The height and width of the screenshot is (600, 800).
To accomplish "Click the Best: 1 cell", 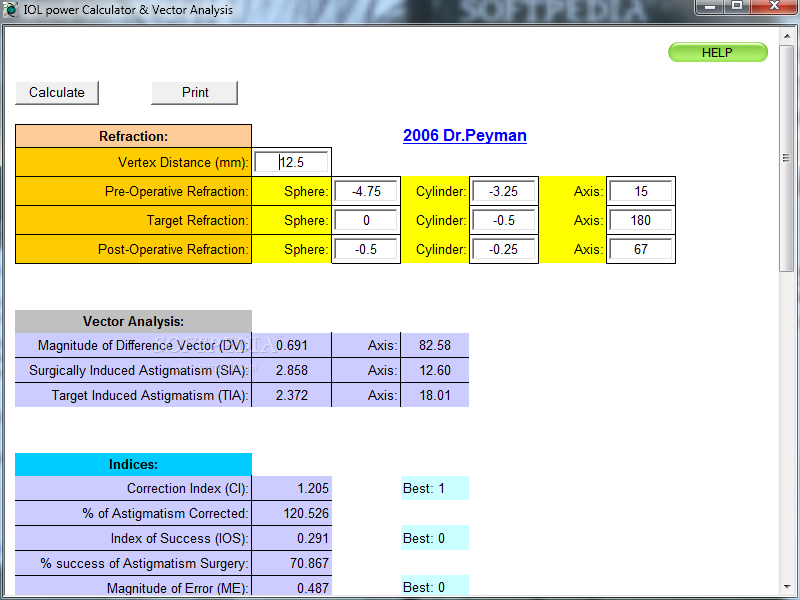I will coord(435,488).
